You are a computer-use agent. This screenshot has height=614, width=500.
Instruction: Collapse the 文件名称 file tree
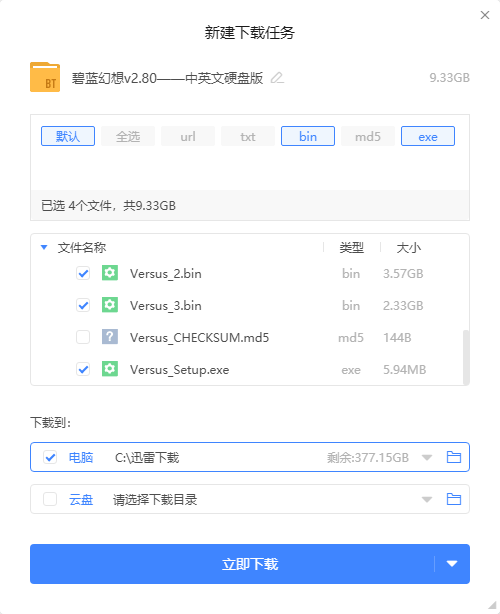point(44,247)
